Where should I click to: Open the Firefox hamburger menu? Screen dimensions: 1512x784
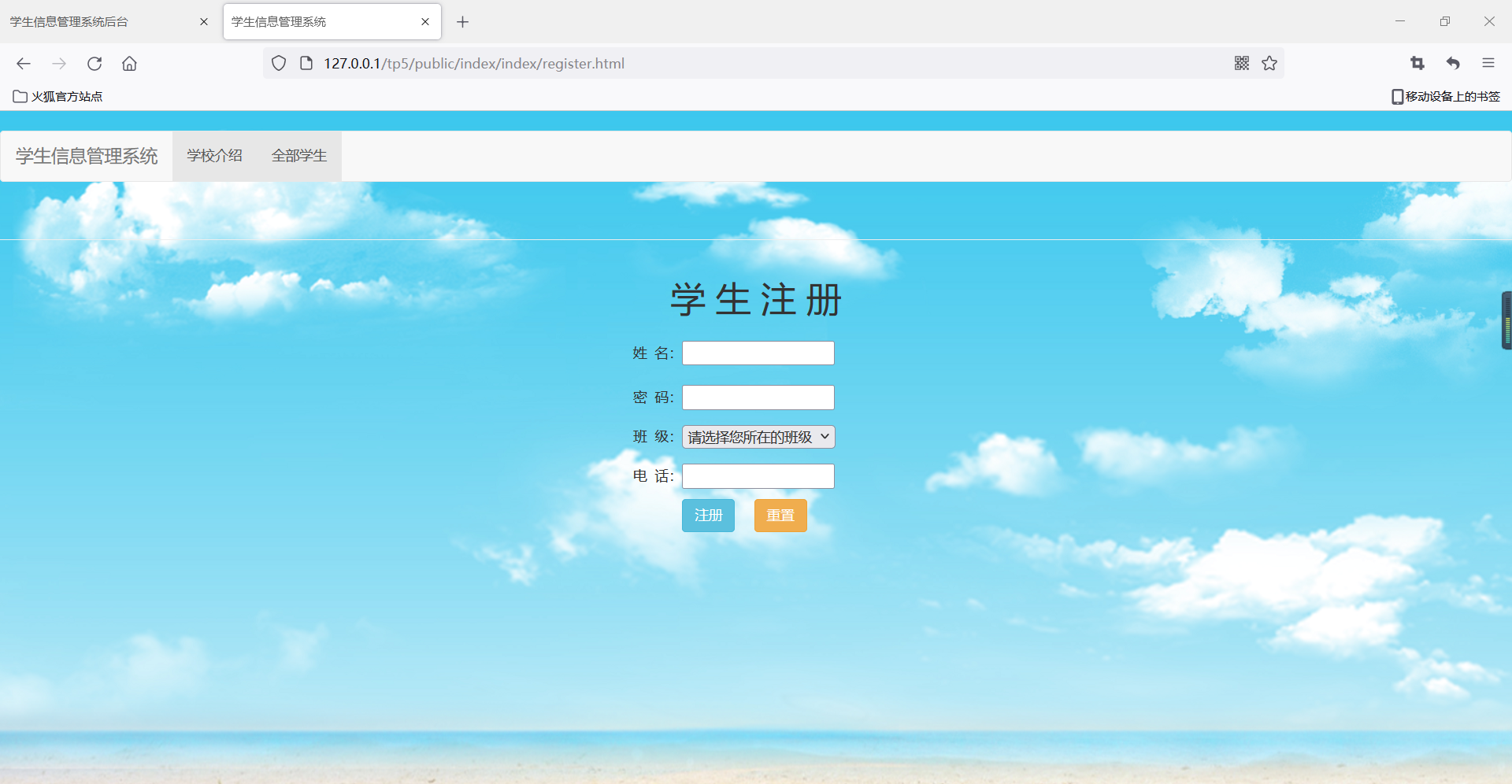coord(1488,63)
